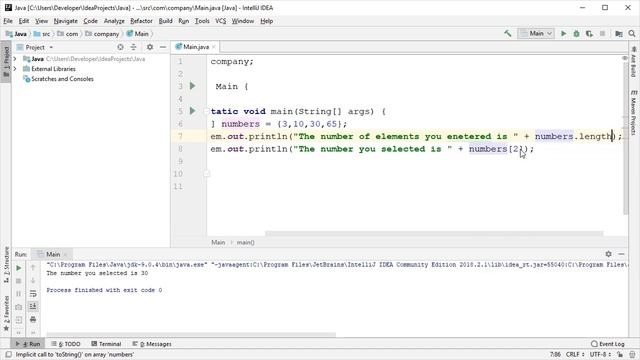Click the editor horizontal scrollbar

click(434, 234)
